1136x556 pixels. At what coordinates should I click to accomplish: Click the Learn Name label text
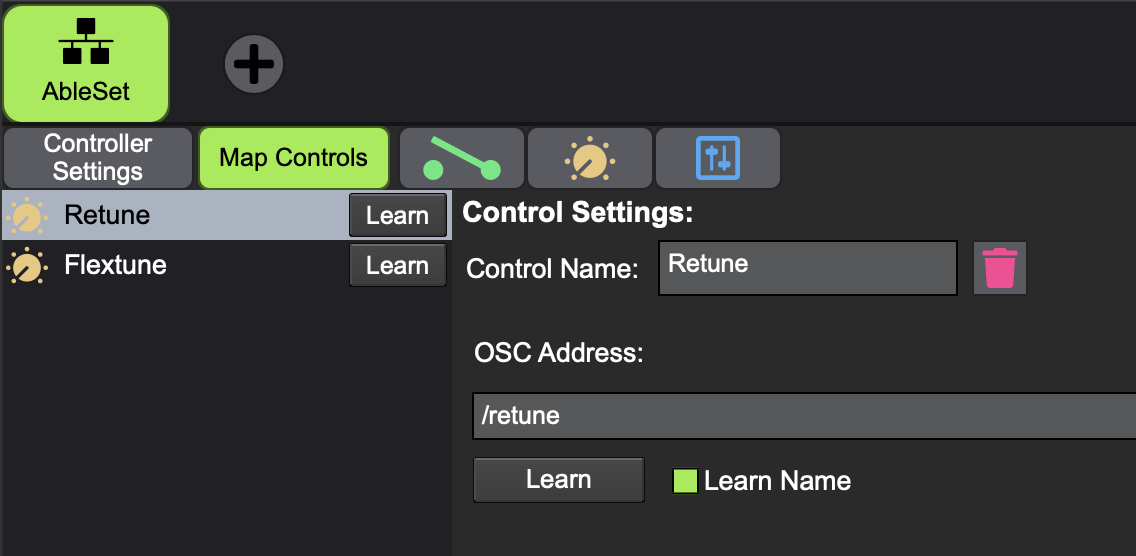pyautogui.click(x=777, y=481)
